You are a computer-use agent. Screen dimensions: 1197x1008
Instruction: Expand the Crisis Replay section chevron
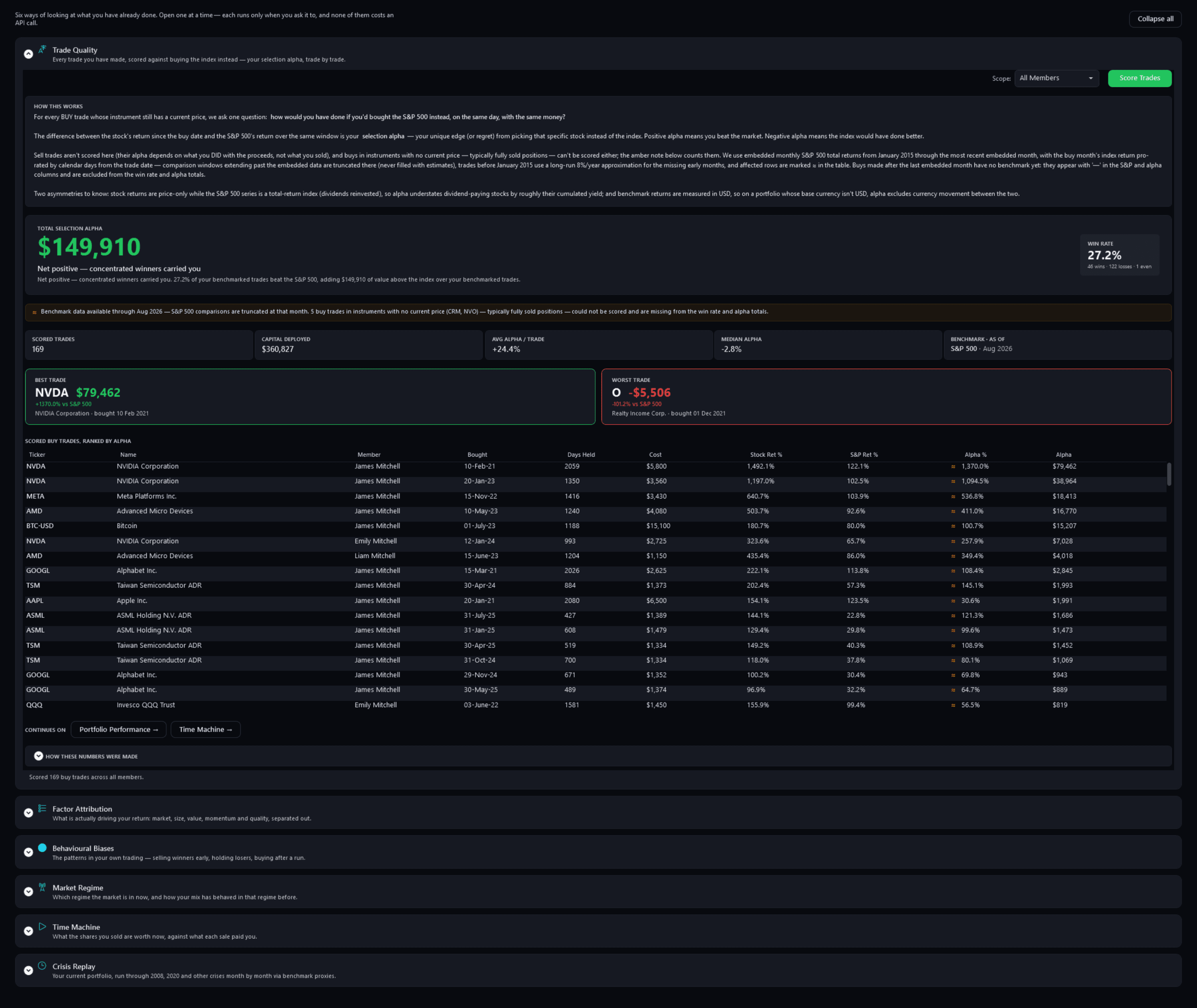coord(28,970)
